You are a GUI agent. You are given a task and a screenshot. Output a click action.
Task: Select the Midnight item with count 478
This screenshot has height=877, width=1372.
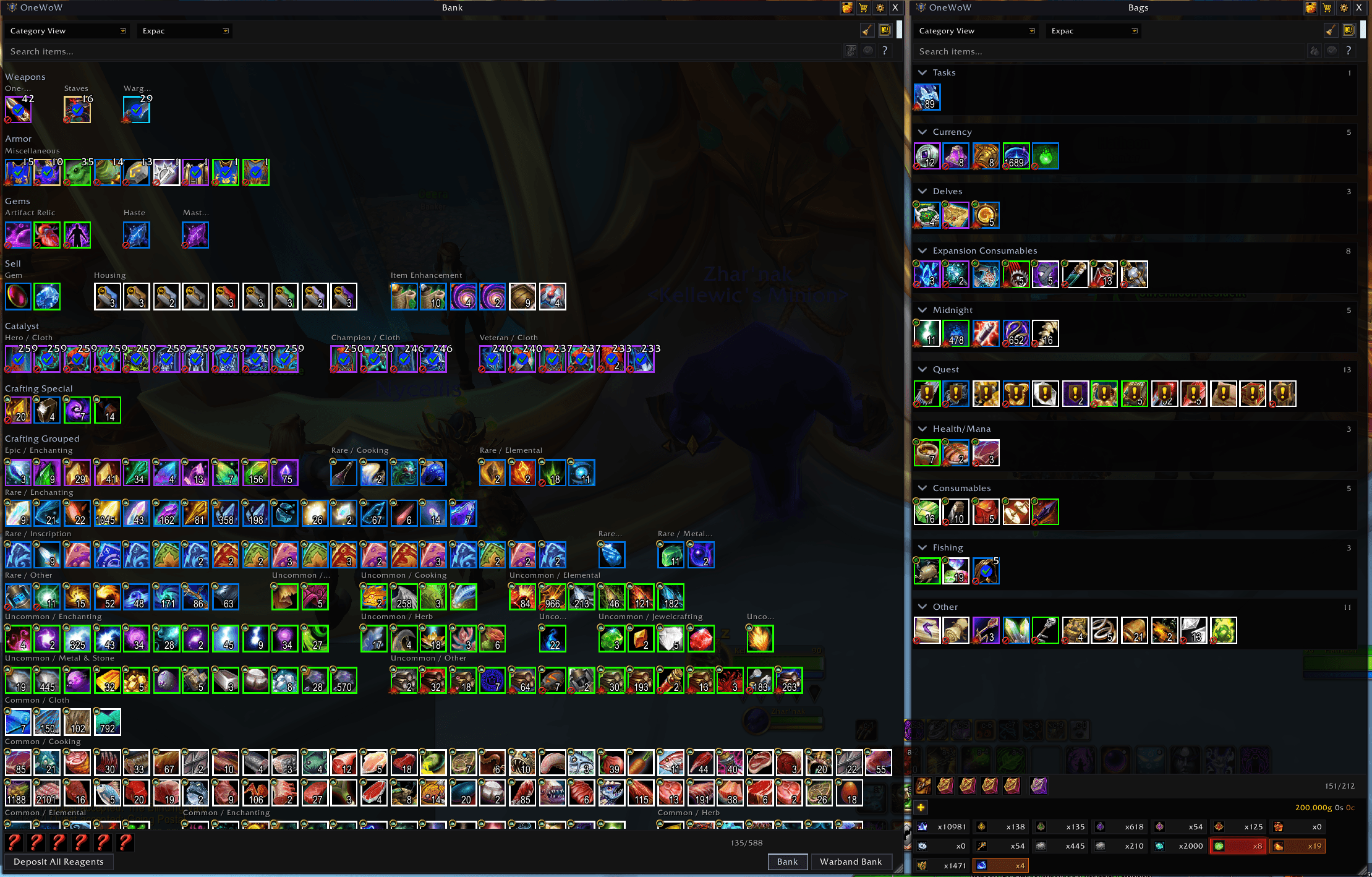click(x=957, y=333)
